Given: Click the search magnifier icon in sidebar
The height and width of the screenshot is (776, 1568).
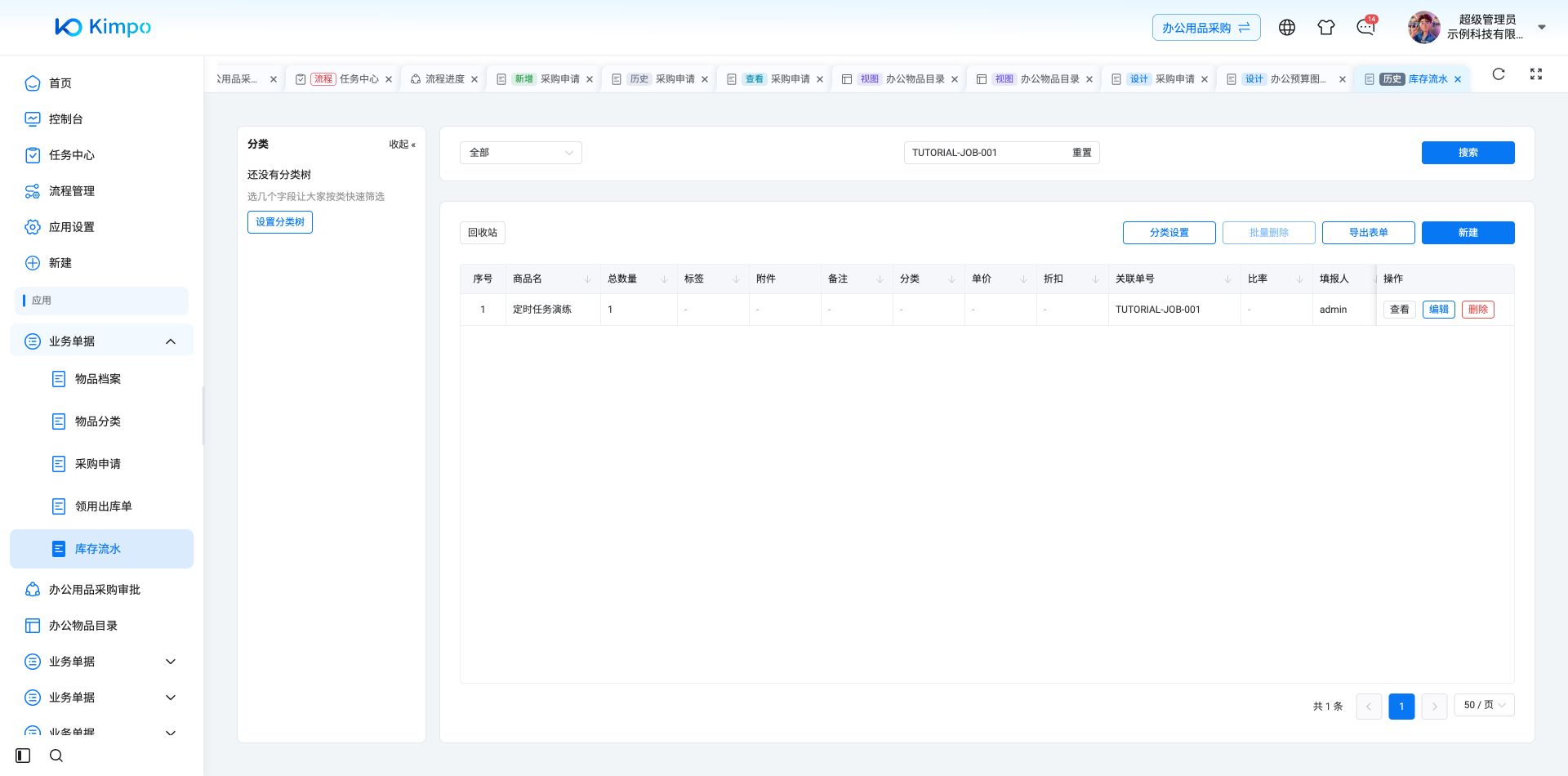Looking at the screenshot, I should tap(56, 756).
